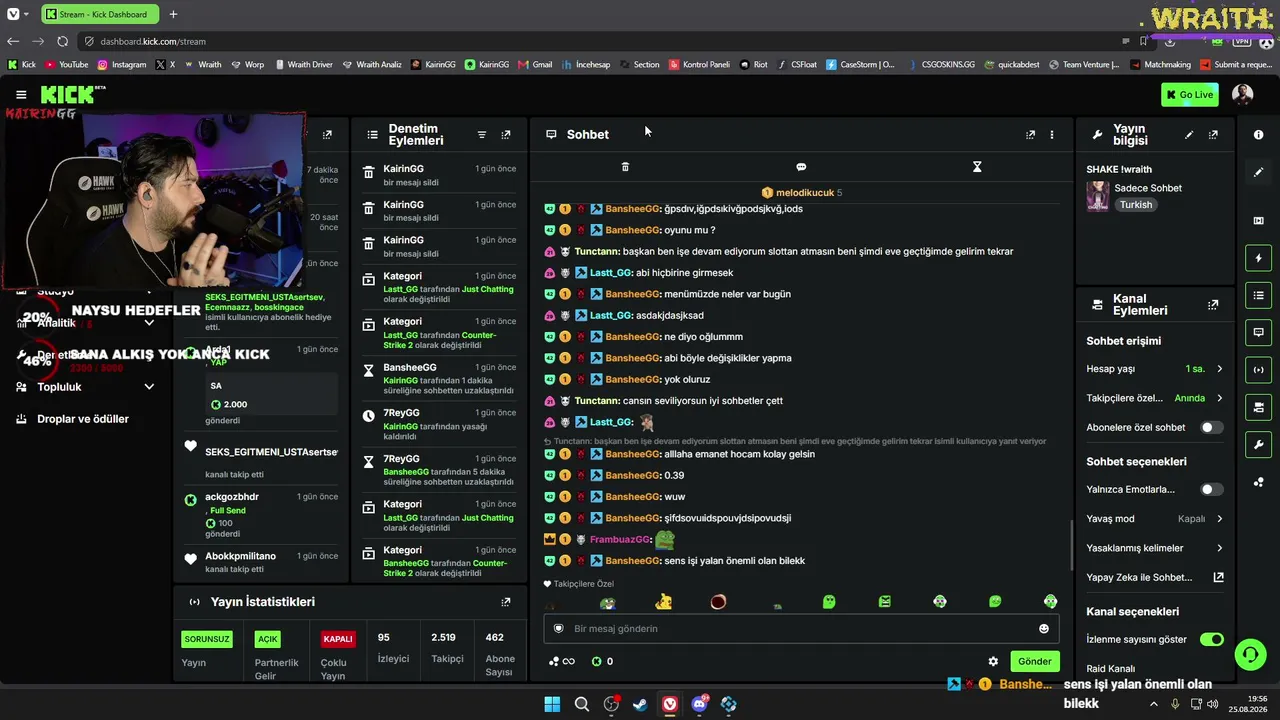The width and height of the screenshot is (1280, 720).
Task: Select the hourglass tab in Sohbet panel
Action: [x=977, y=167]
